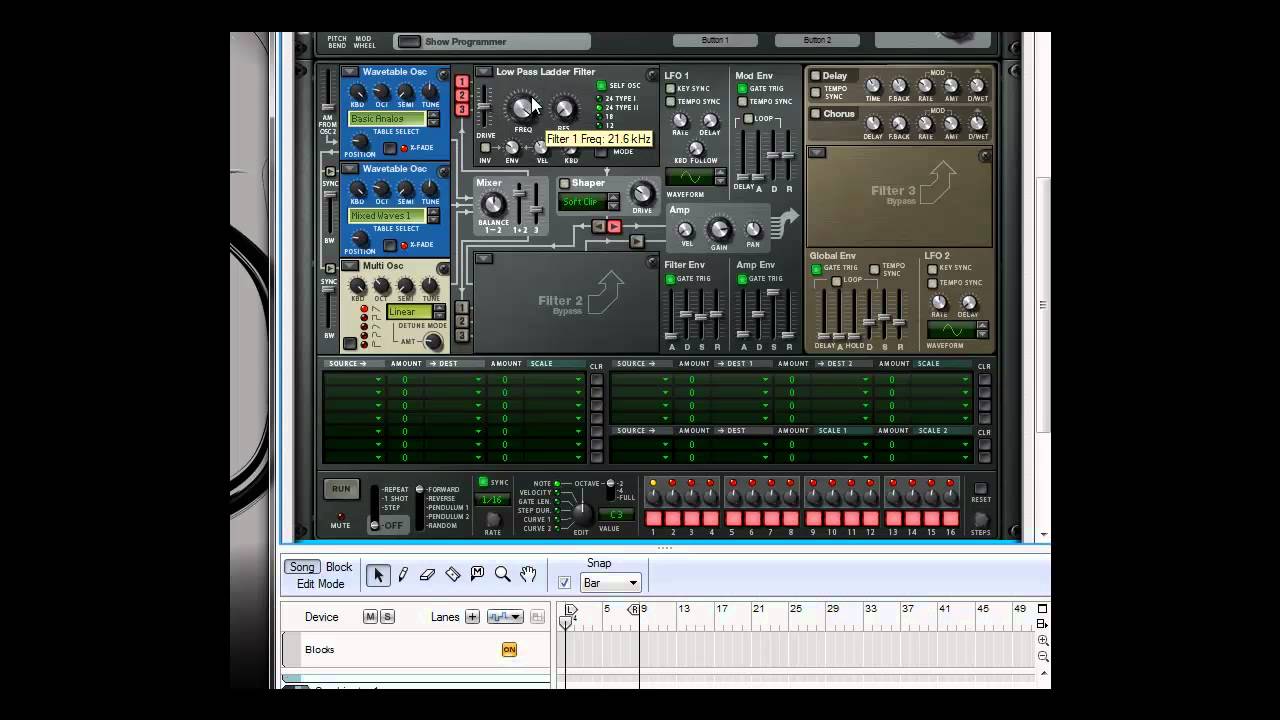The width and height of the screenshot is (1280, 720).
Task: Toggle Self Osc on the Ladder Filter
Action: 601,86
